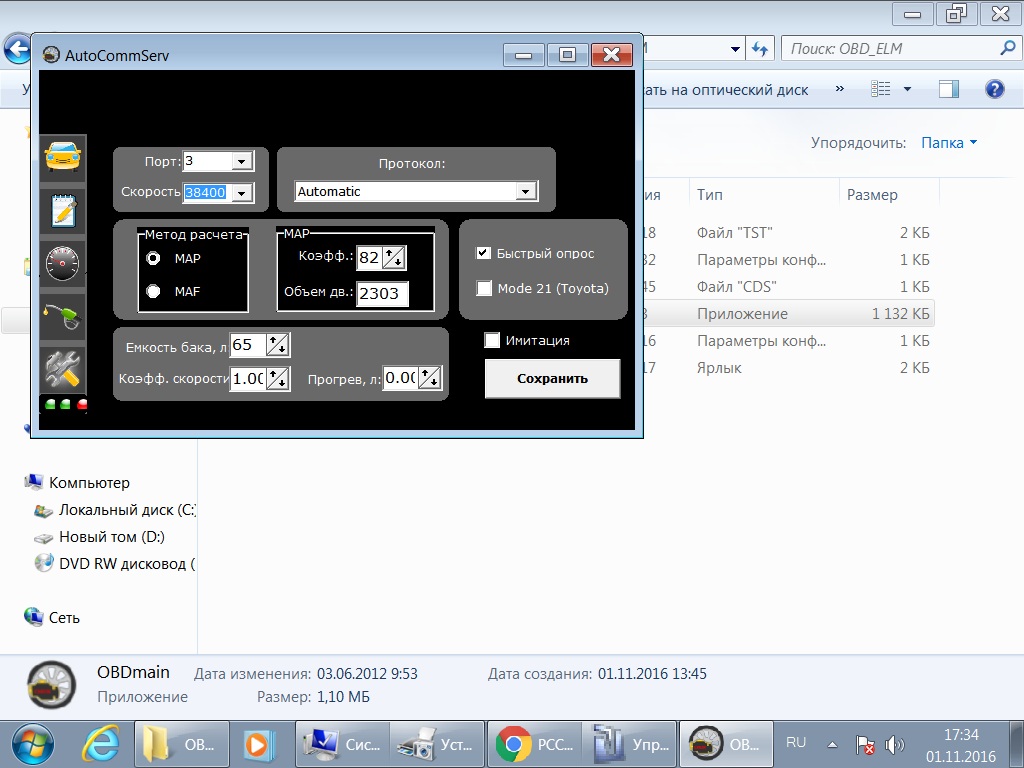Enable the Mode 21 (Toyota) checkbox

(x=484, y=289)
